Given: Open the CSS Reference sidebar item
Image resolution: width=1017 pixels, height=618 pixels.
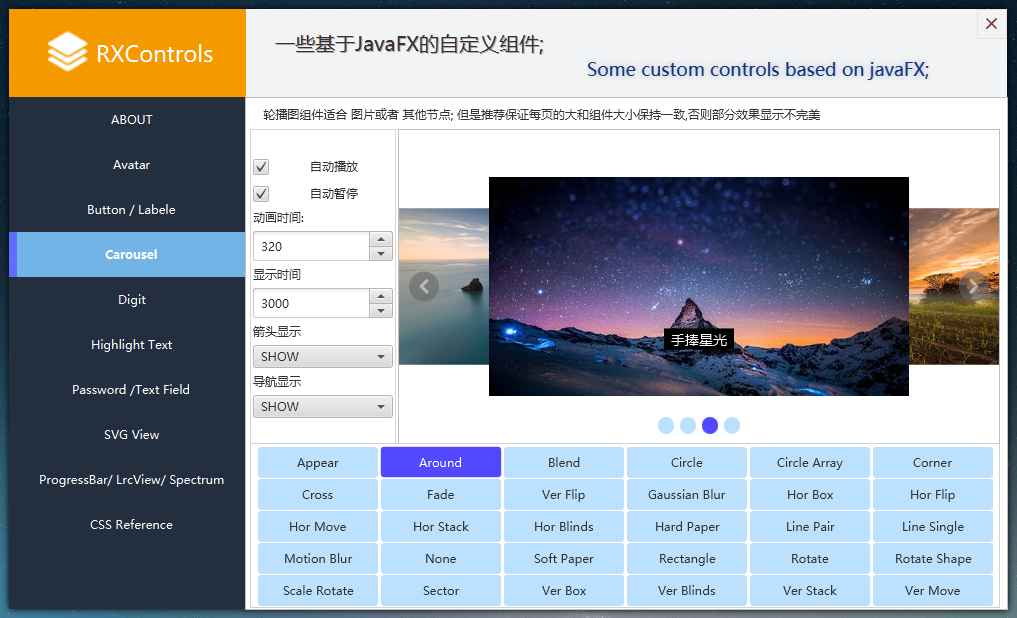Looking at the screenshot, I should tap(131, 525).
